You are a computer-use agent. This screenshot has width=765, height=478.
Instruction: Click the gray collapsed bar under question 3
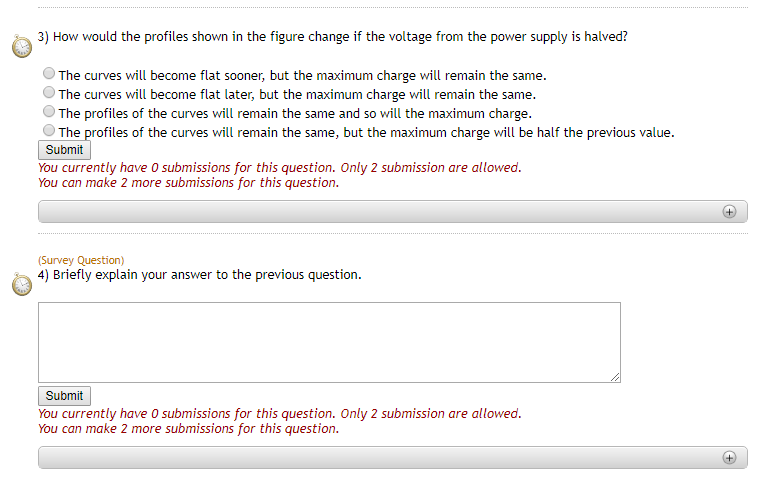380,212
